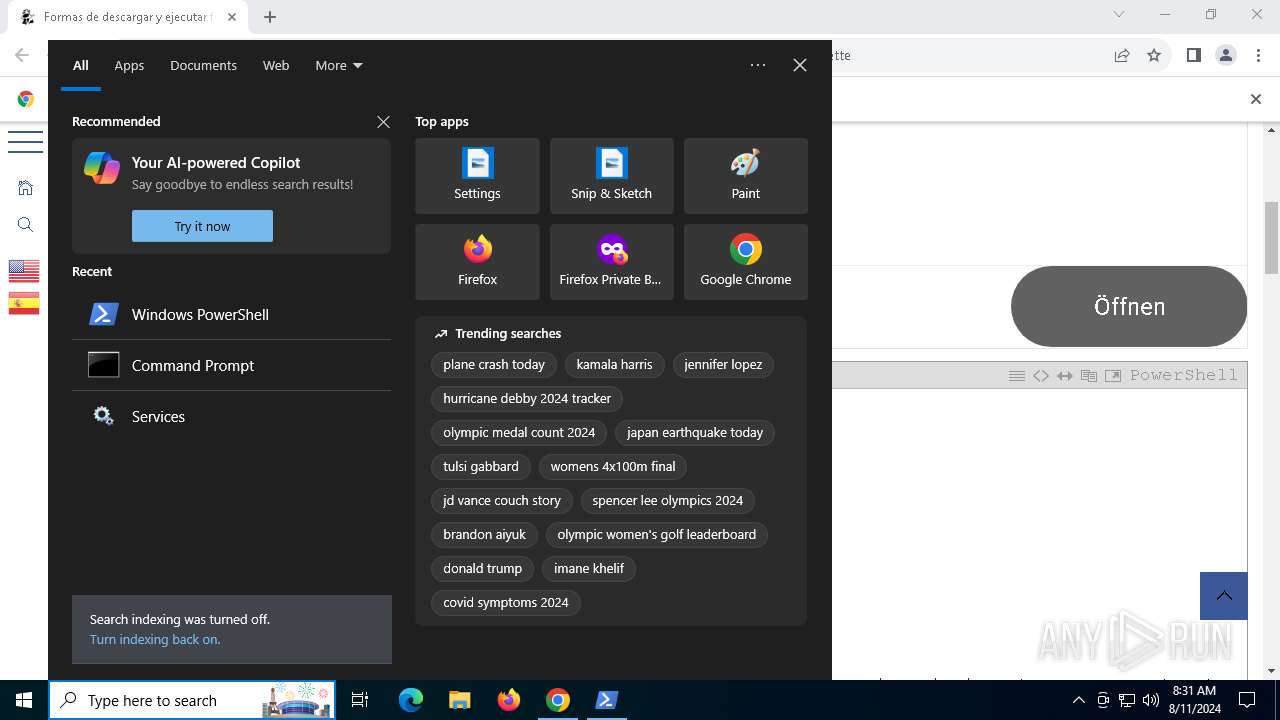Open Firefox Private Browsing tile

pyautogui.click(x=611, y=262)
